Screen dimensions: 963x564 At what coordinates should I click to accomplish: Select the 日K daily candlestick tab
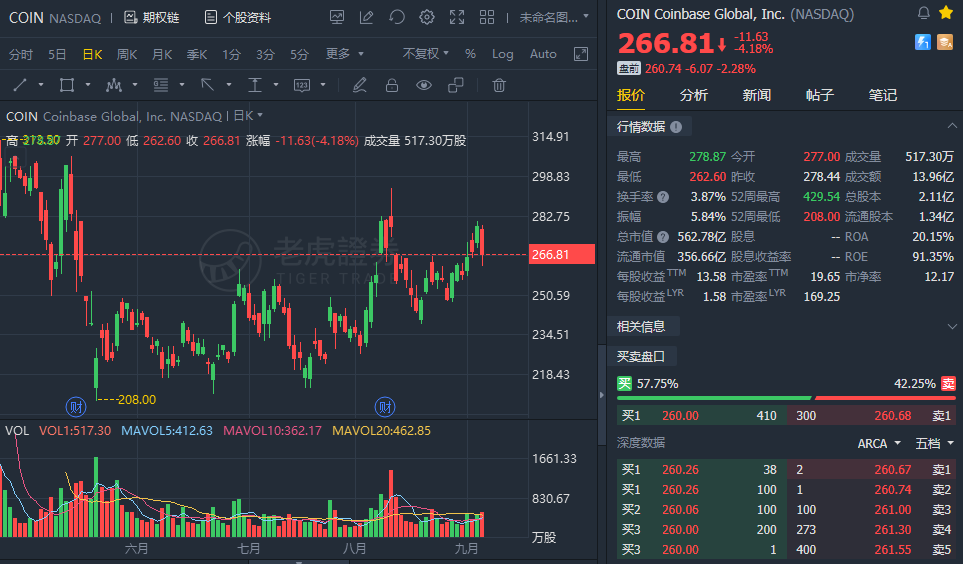(x=92, y=54)
